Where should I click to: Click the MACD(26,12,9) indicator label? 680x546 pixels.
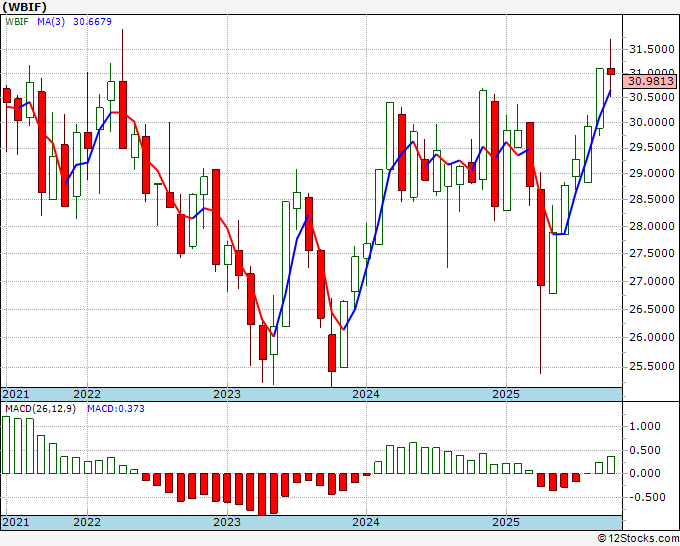tap(40, 409)
